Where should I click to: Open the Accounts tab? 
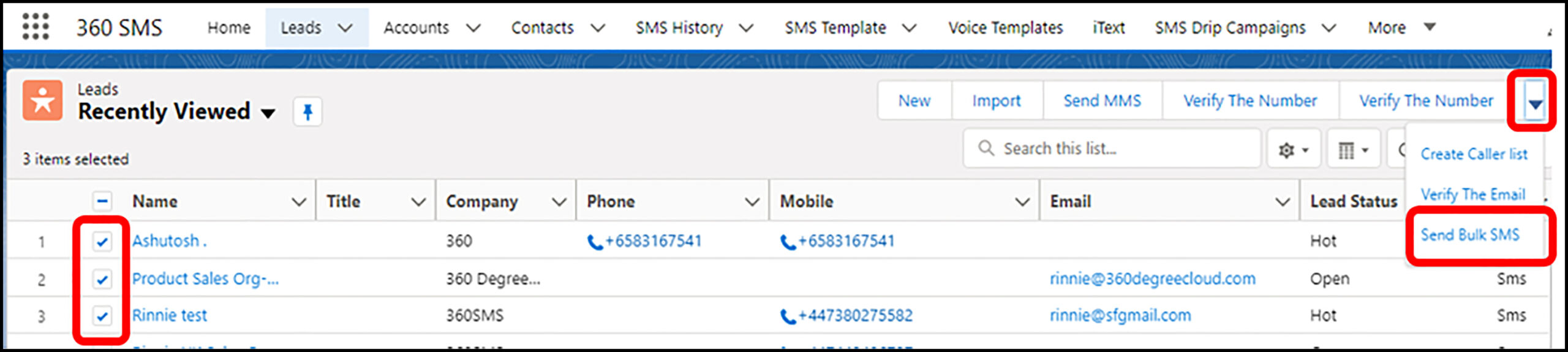[417, 28]
